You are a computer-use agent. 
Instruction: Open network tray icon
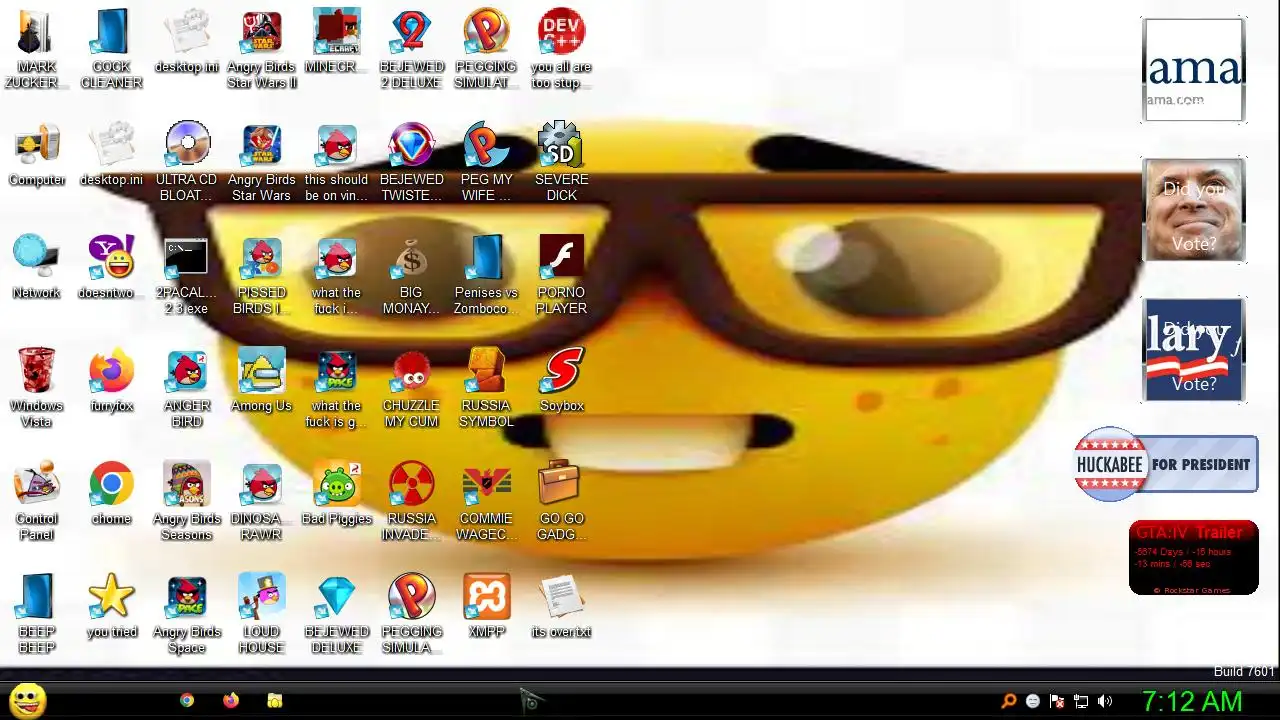coord(1081,701)
